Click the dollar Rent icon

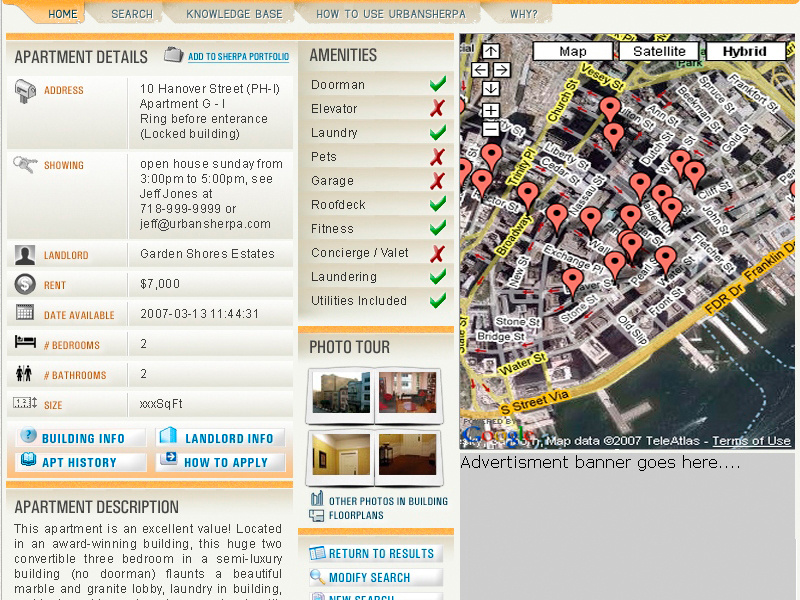click(25, 284)
